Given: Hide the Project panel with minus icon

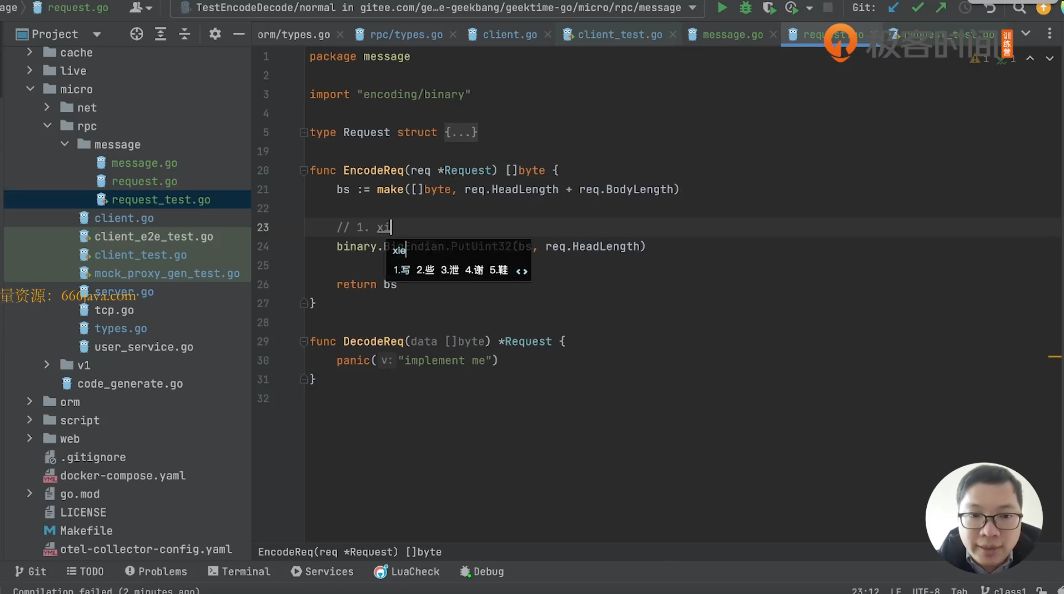Looking at the screenshot, I should click(x=238, y=34).
